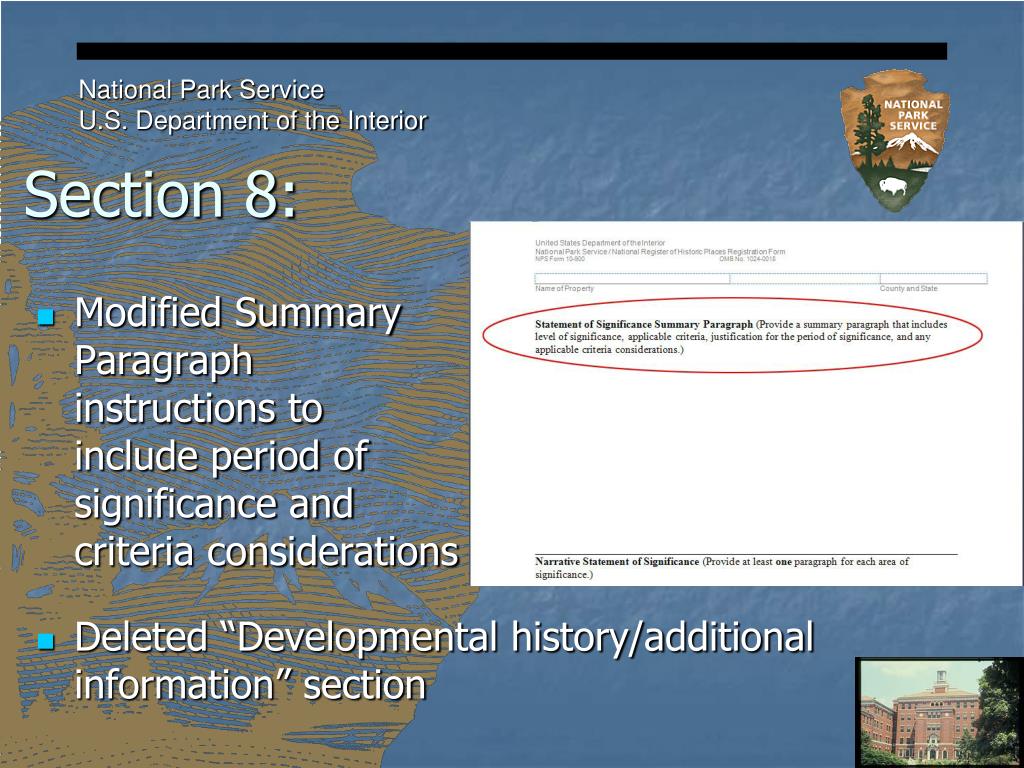Image resolution: width=1024 pixels, height=768 pixels.
Task: Click the 'OMB No. 1024-0018' text
Action: 747,259
